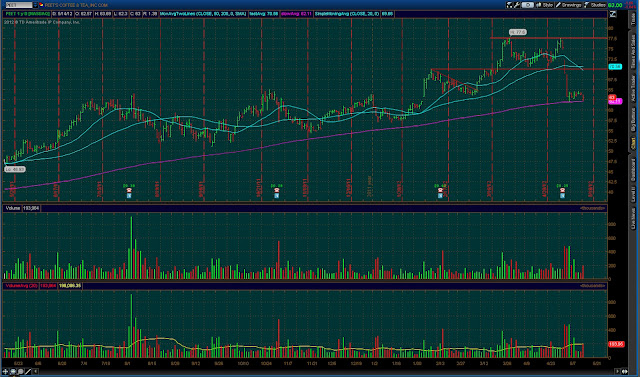The image size is (640, 377).
Task: Click the symbol entry field showing PEET
Action: pyautogui.click(x=19, y=5)
